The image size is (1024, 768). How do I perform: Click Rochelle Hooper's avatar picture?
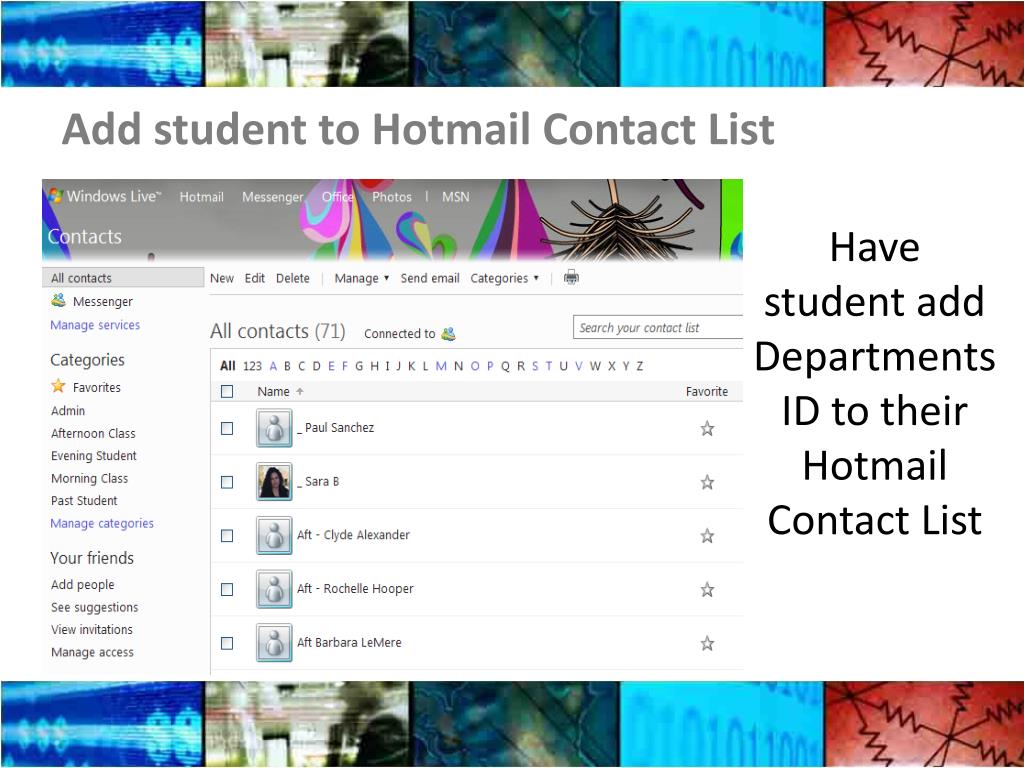tap(274, 589)
